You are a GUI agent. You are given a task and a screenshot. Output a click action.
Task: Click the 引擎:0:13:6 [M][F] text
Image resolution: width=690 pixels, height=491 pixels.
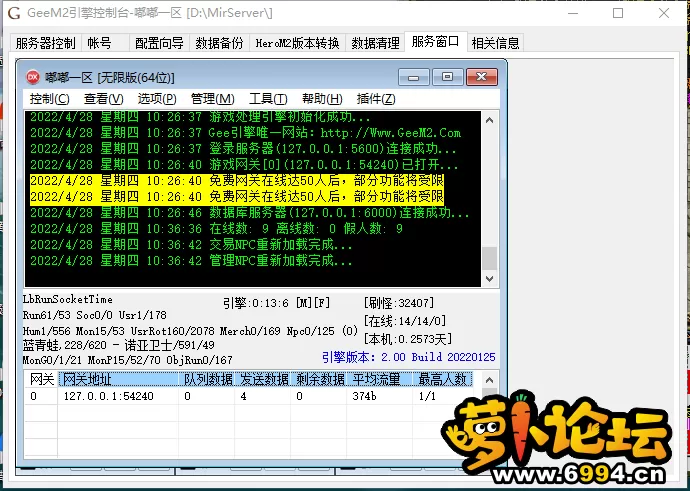[276, 303]
